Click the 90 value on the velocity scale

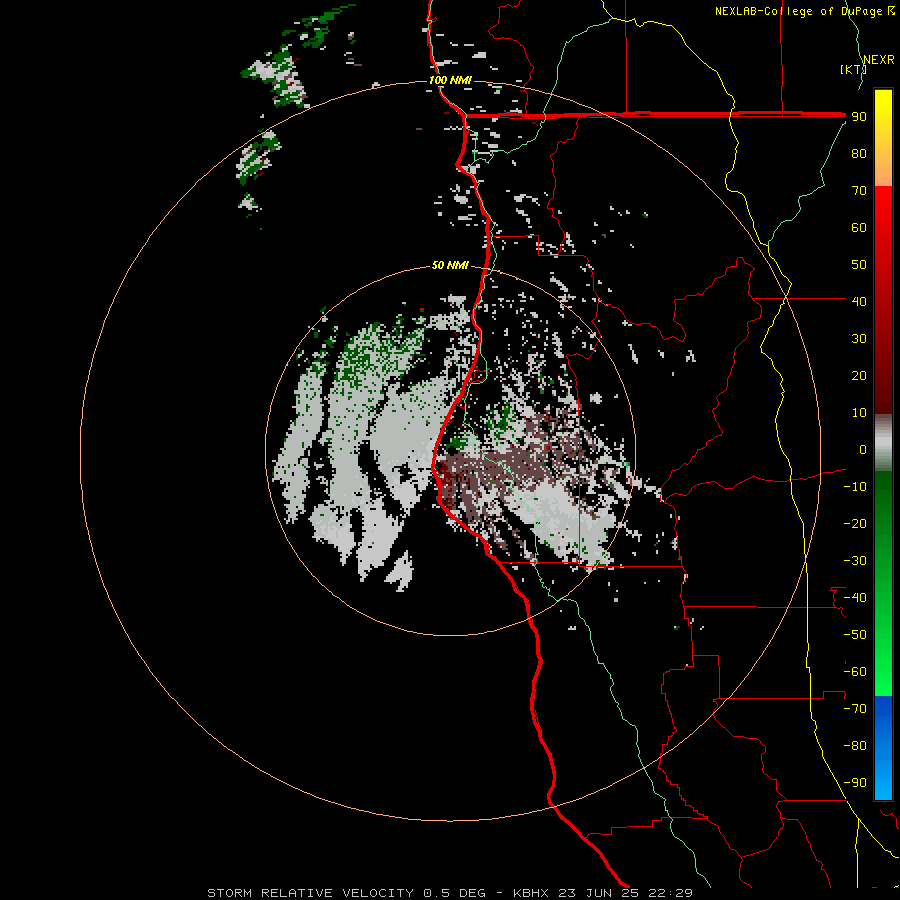pyautogui.click(x=859, y=117)
